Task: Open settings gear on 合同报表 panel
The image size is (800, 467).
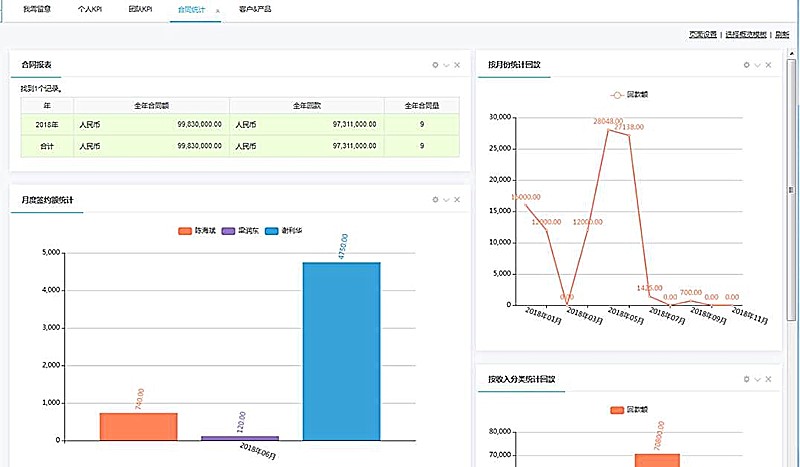Action: click(x=435, y=65)
